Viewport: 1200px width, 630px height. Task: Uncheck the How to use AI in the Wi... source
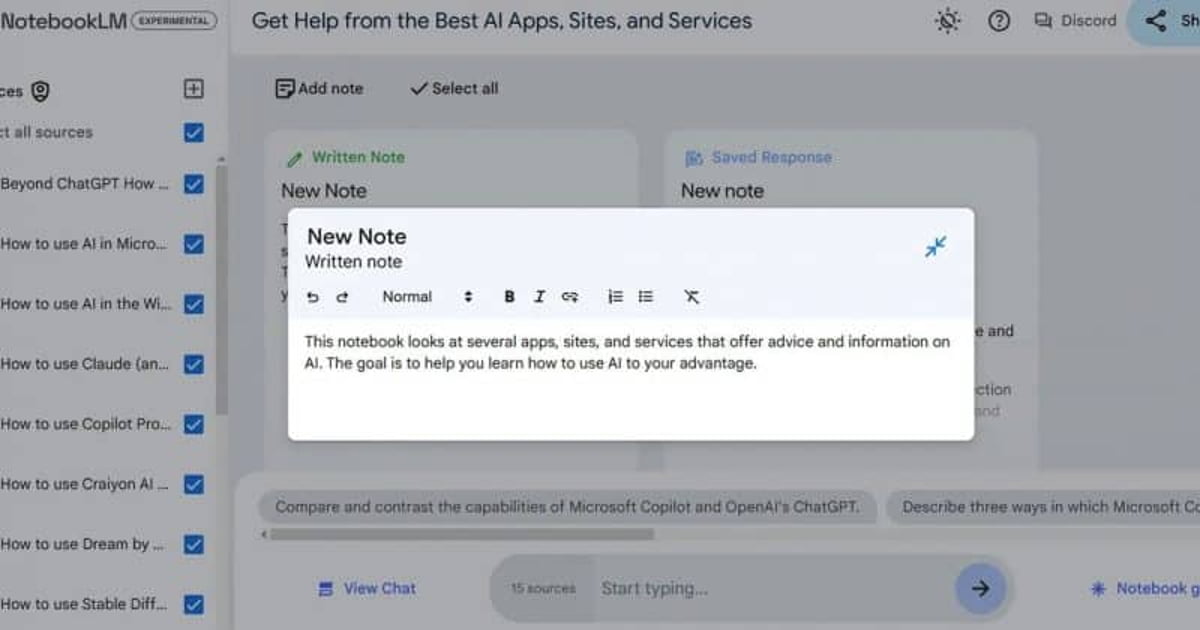pos(194,304)
